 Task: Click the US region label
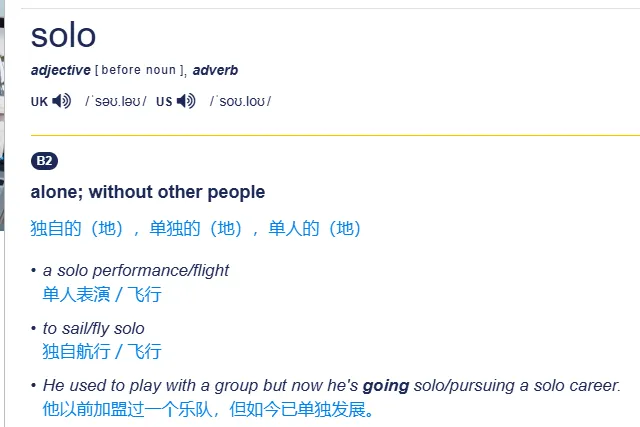pos(164,102)
